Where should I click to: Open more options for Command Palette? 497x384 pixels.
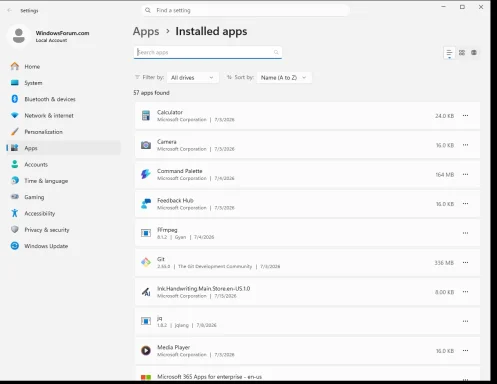pyautogui.click(x=465, y=174)
